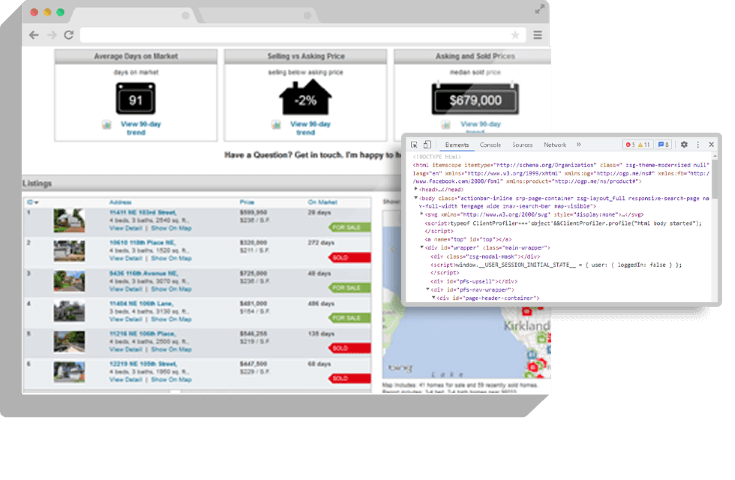
Task: Click the blue issues counter badge in DevTools
Action: (663, 145)
